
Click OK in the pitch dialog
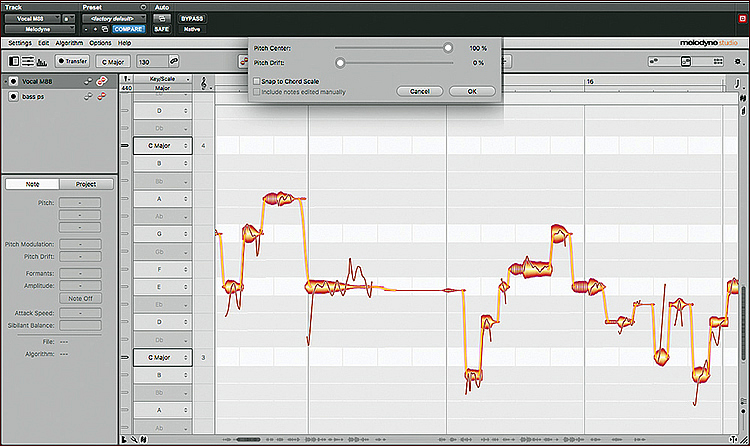(x=472, y=91)
